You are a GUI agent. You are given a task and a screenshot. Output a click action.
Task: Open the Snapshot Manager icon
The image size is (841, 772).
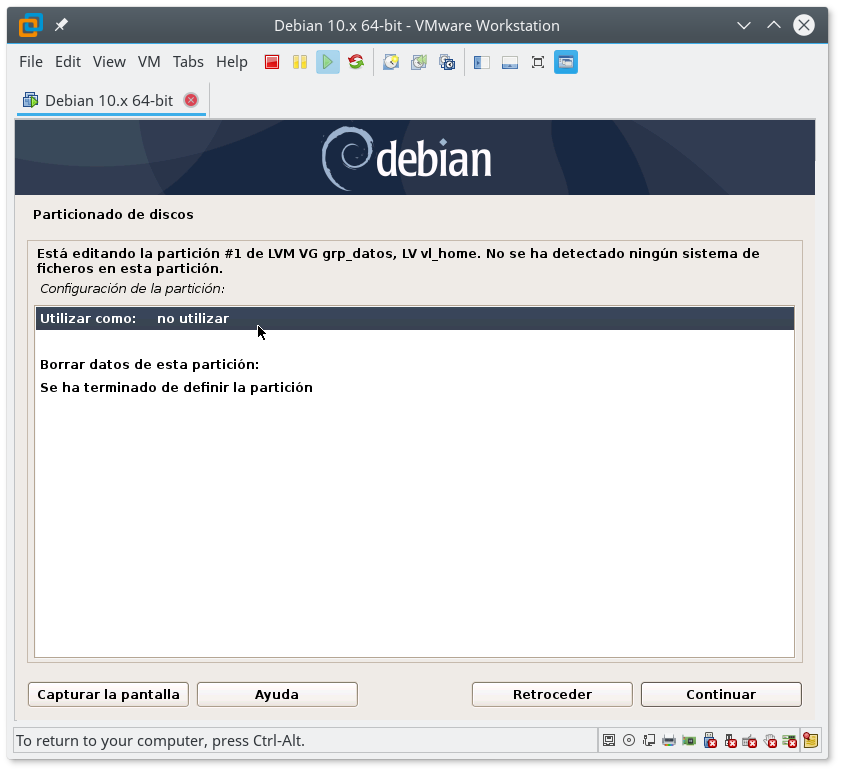point(447,62)
